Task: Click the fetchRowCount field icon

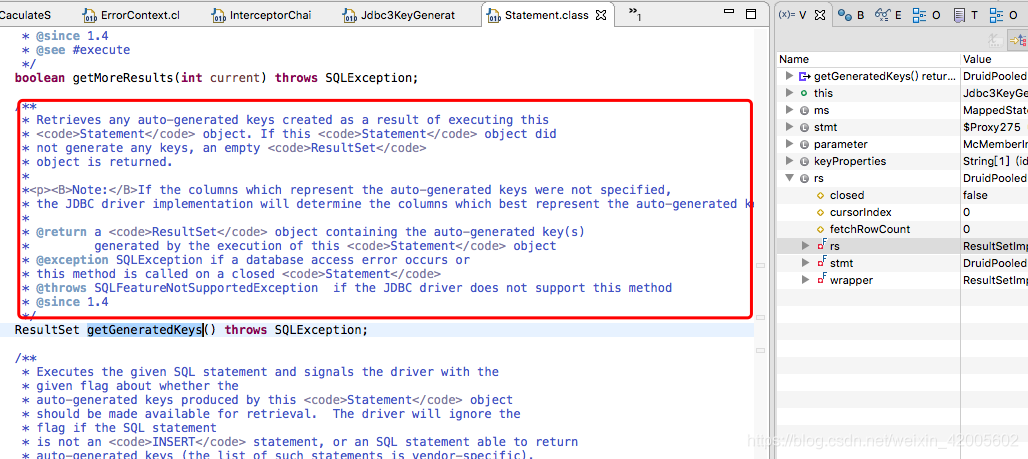Action: 820,230
